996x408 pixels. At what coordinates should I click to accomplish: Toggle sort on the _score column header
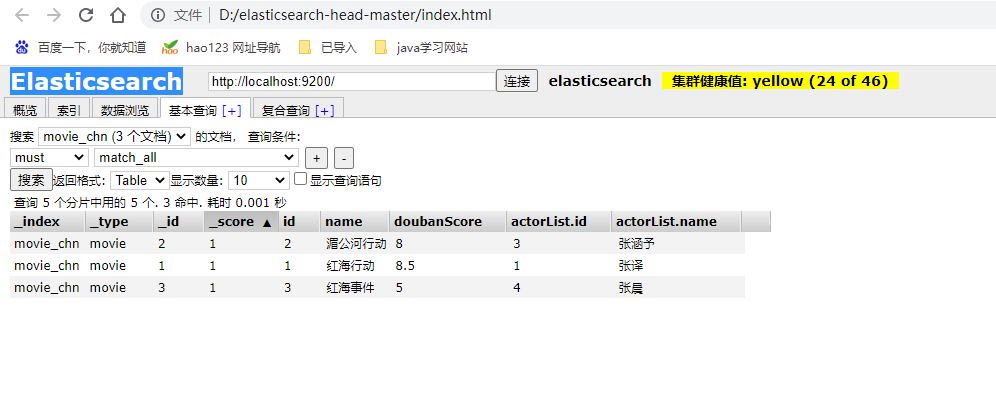[241, 222]
